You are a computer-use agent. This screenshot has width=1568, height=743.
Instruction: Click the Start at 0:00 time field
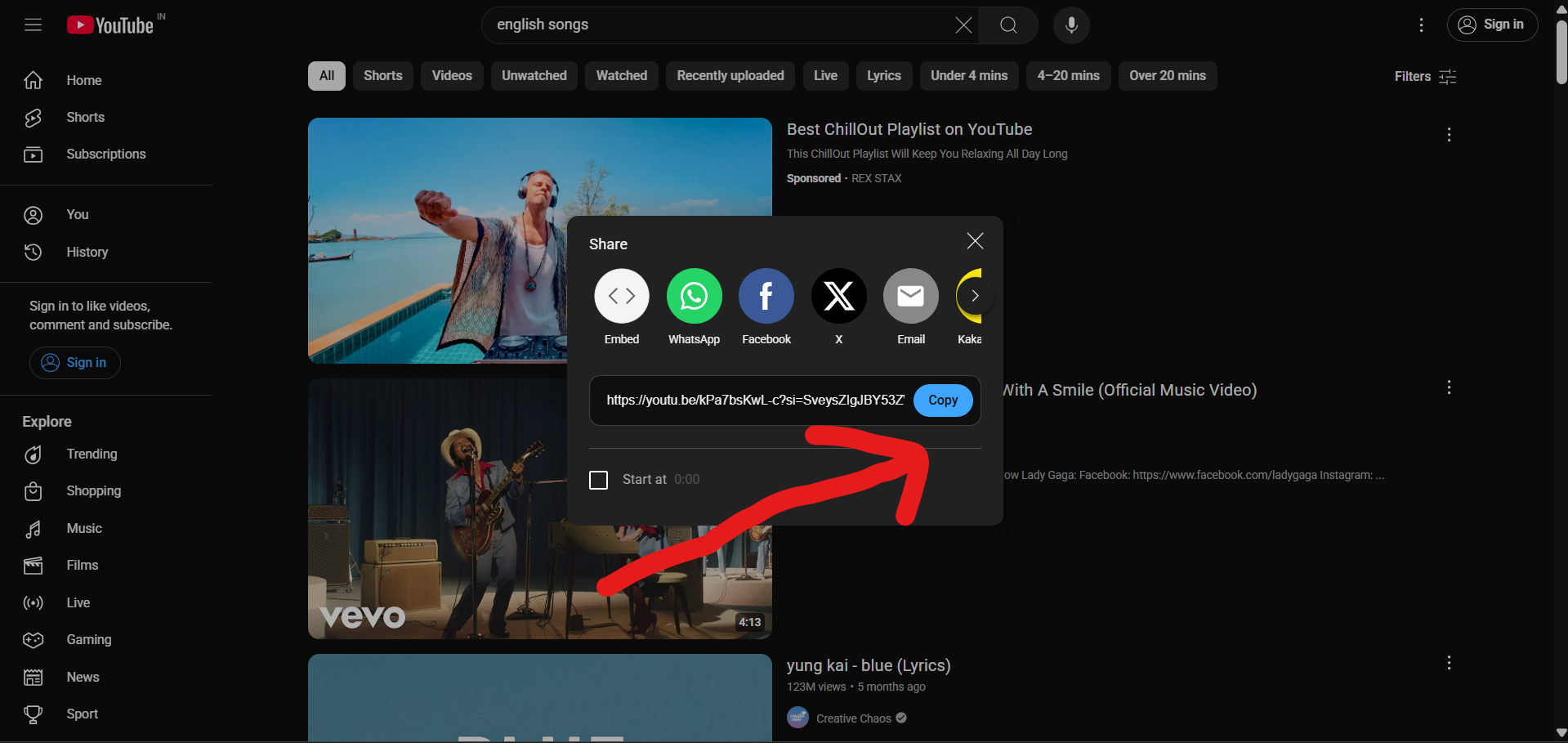coord(686,480)
